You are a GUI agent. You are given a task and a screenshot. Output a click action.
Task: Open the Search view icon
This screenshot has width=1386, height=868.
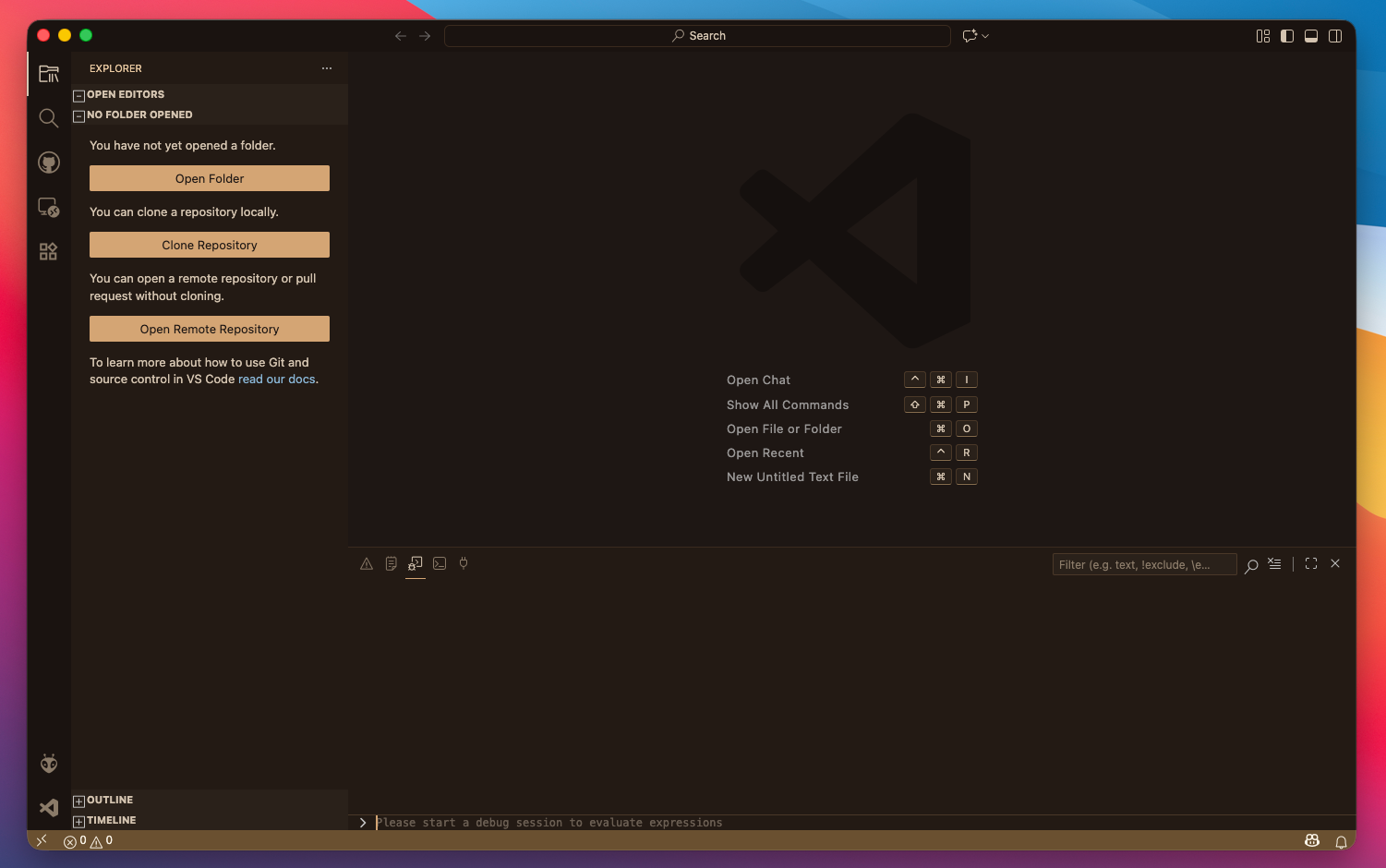click(48, 118)
